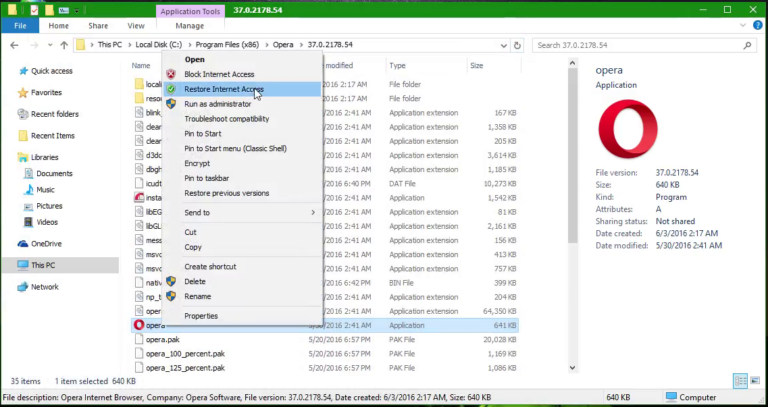Expand the ribbon using the chevron
The width and height of the screenshot is (768, 407).
point(743,25)
